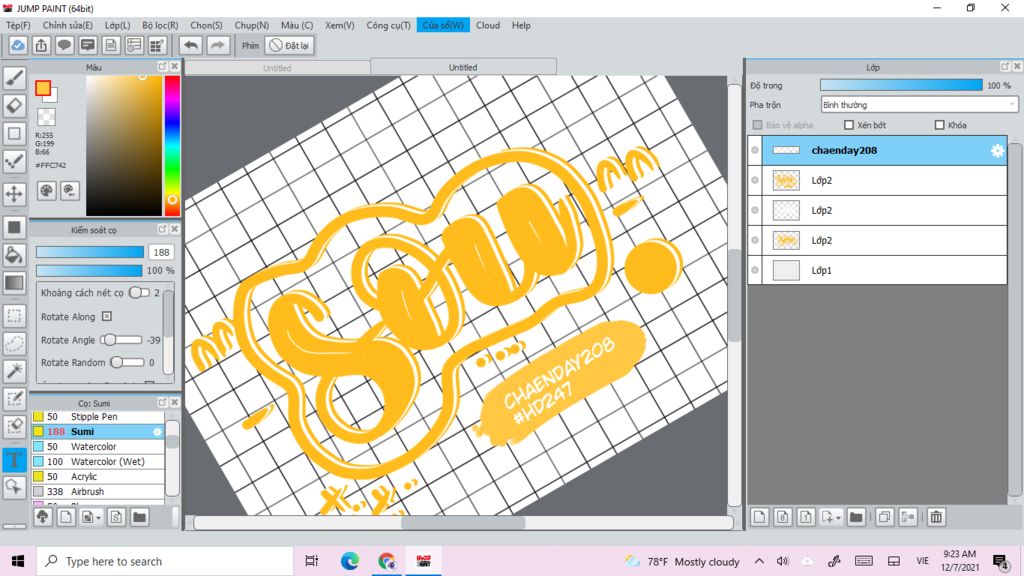The height and width of the screenshot is (576, 1024).
Task: Add a layer folder in Lớp panel
Action: (856, 517)
